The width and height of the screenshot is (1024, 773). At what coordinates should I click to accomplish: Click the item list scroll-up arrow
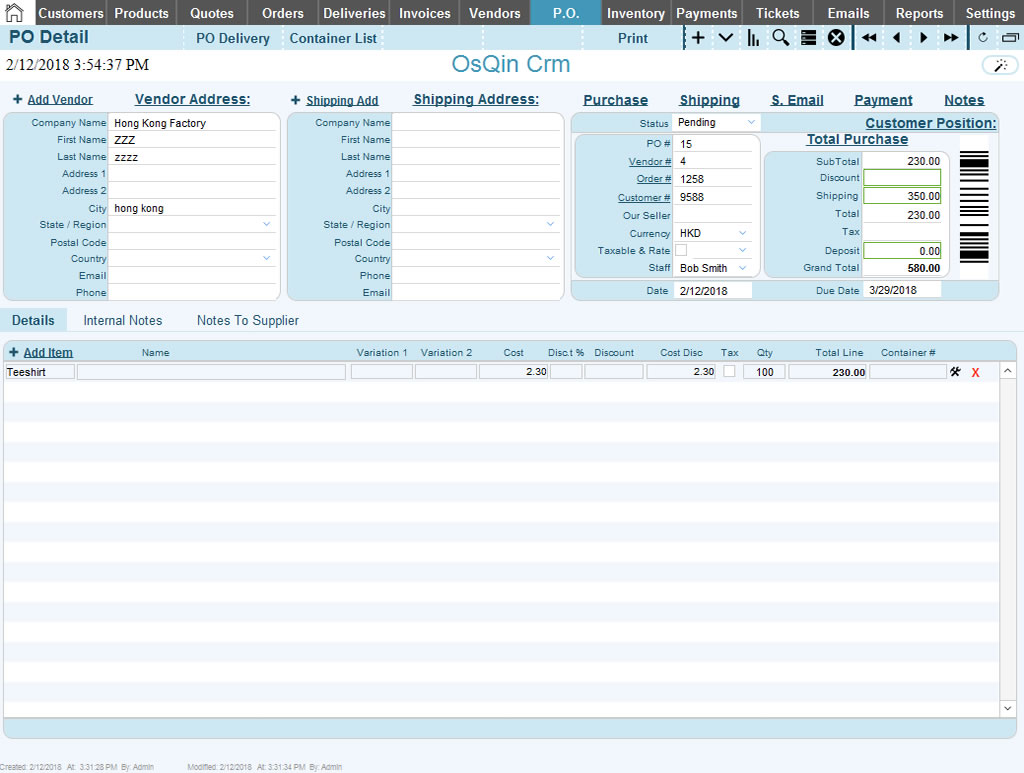[x=1008, y=371]
